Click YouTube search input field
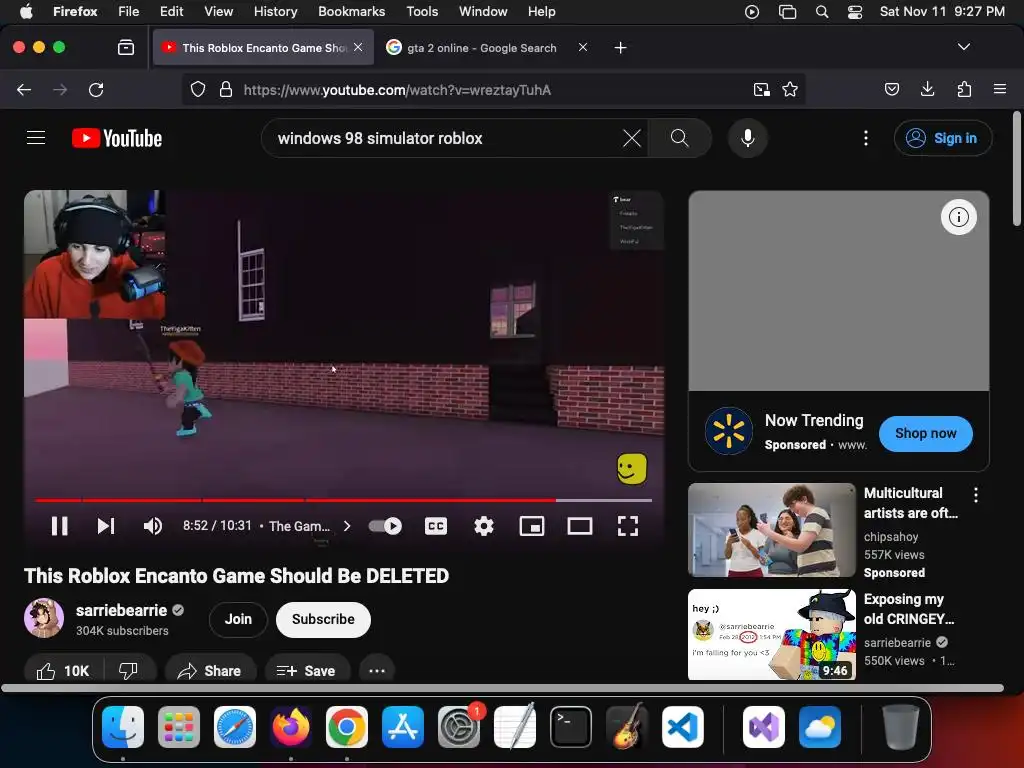Screen dimensions: 1024x768 444,138
